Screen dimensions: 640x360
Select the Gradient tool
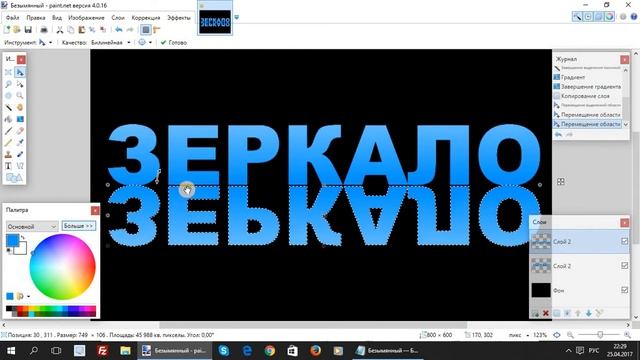[x=20, y=120]
